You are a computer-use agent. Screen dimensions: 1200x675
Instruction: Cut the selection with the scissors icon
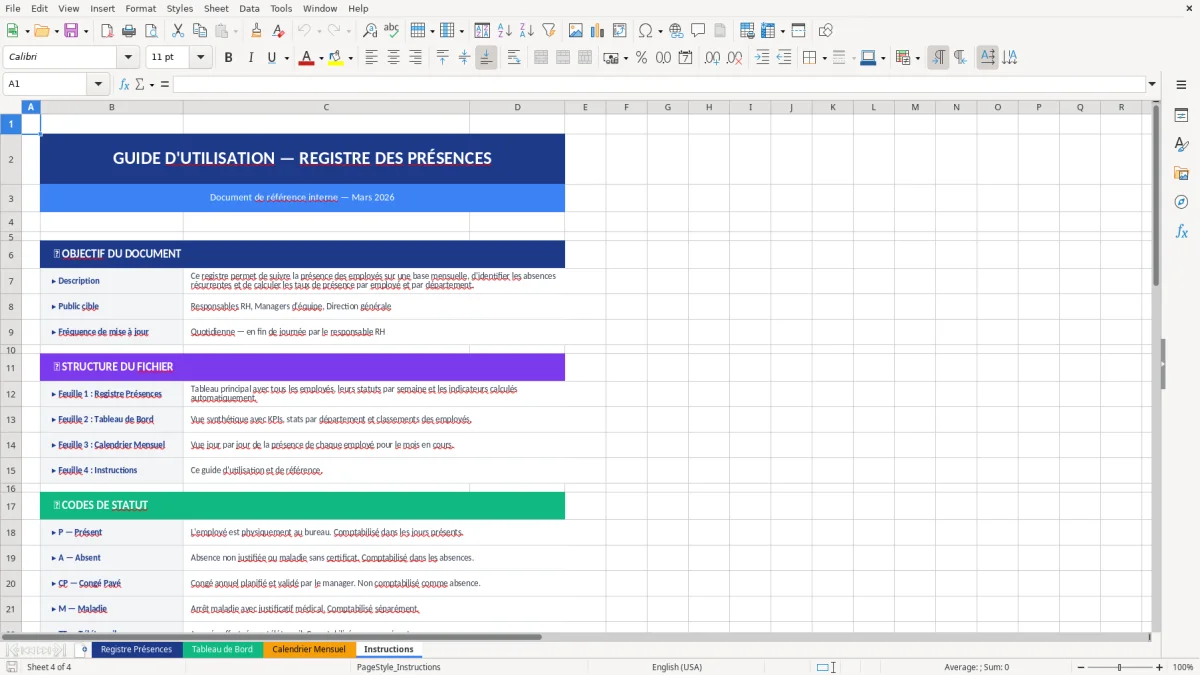coord(177,31)
